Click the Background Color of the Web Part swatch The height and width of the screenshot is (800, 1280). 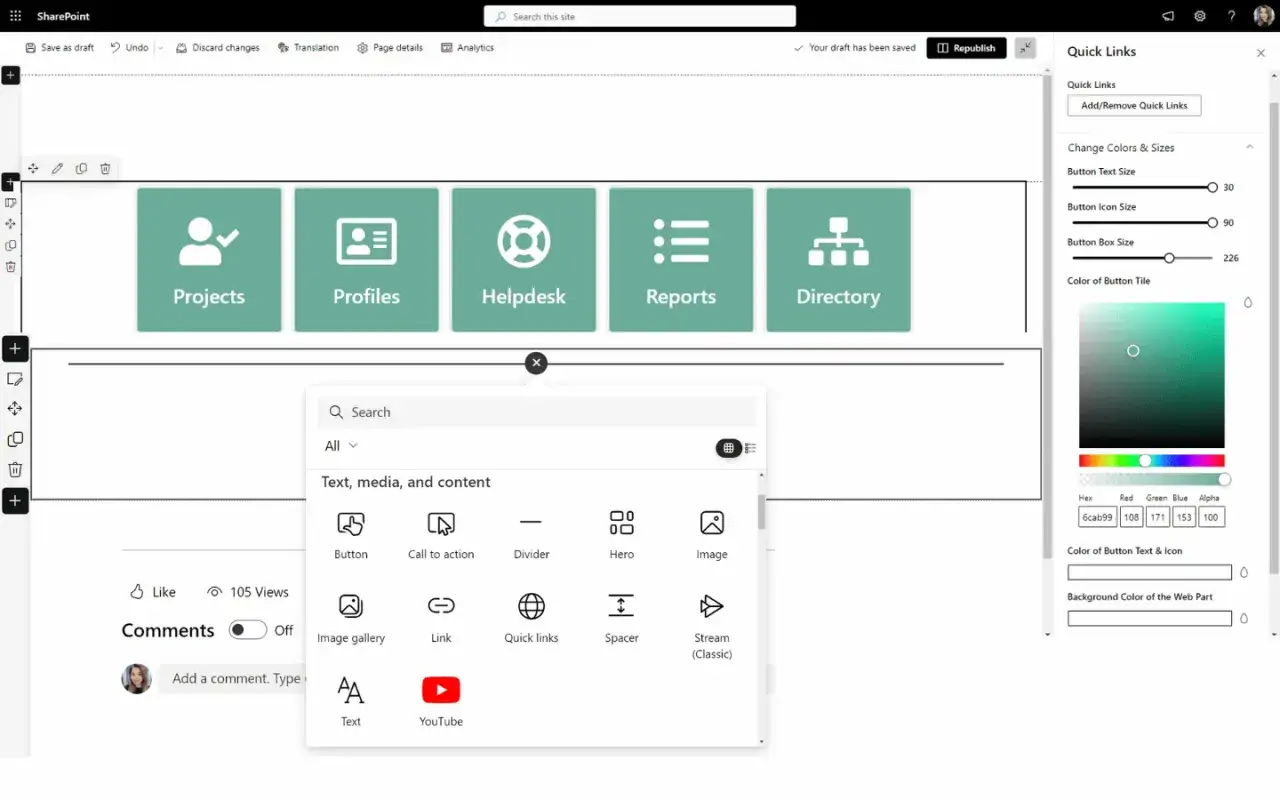tap(1150, 619)
